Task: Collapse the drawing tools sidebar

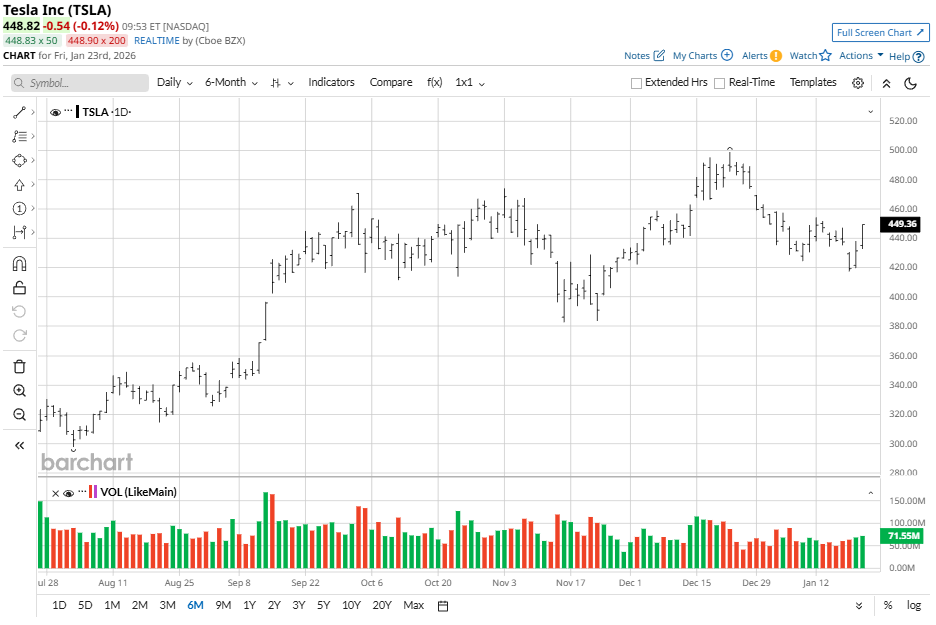Action: coord(19,445)
